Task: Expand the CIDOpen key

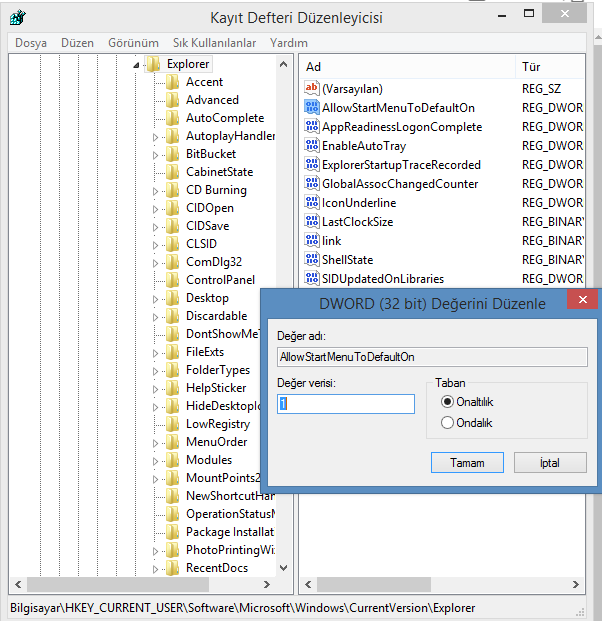Action: click(155, 209)
